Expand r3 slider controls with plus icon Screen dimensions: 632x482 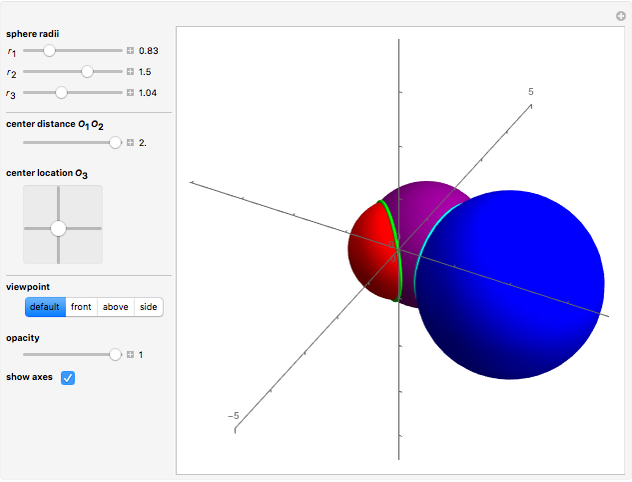click(130, 93)
